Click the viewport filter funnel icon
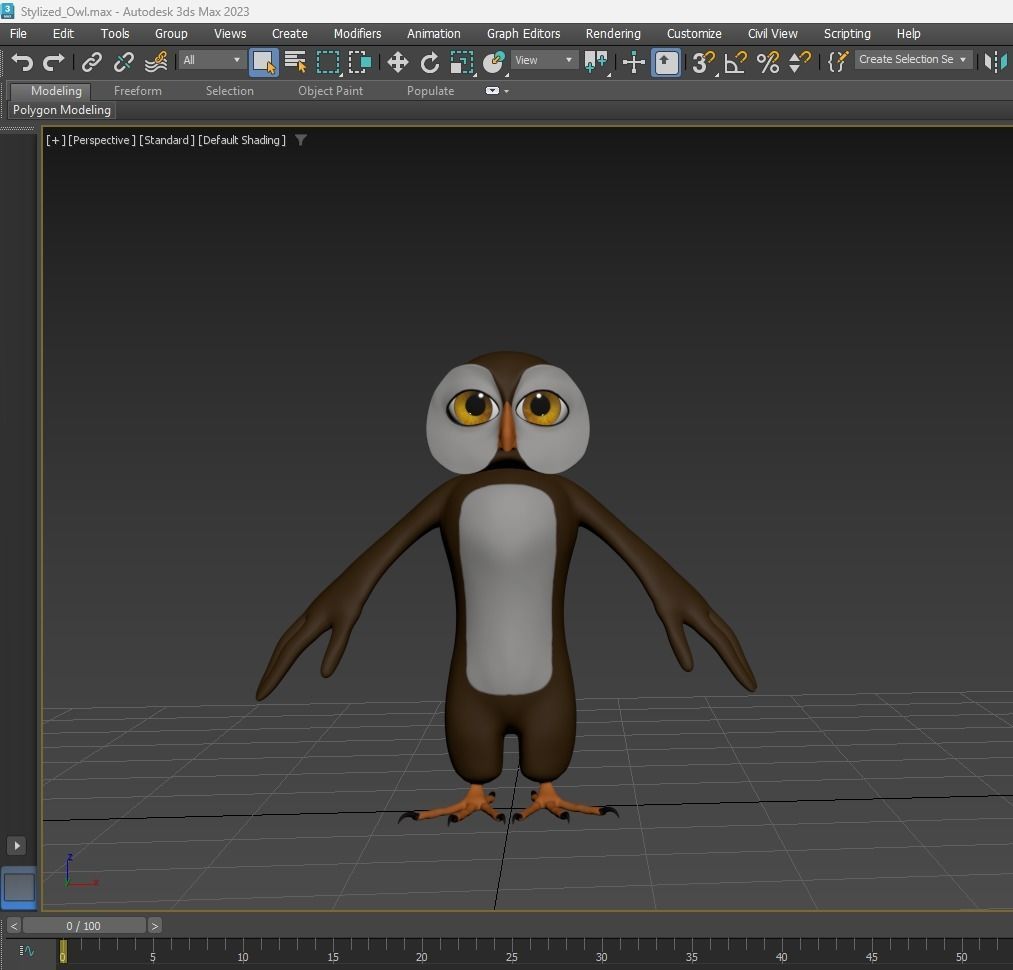 [300, 140]
